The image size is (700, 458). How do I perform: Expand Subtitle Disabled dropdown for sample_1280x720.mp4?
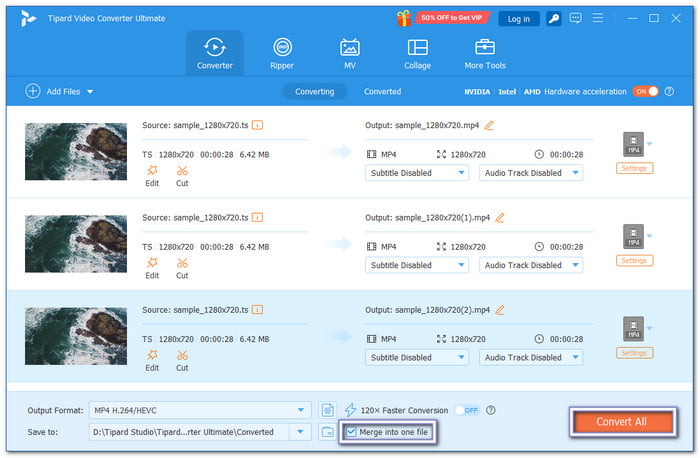click(417, 173)
